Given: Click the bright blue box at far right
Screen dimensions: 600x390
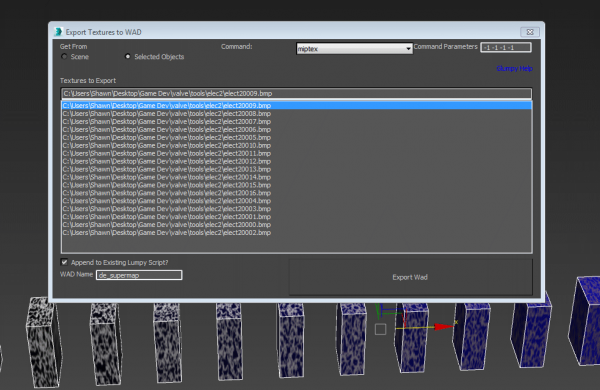Looking at the screenshot, I should pos(585,321).
